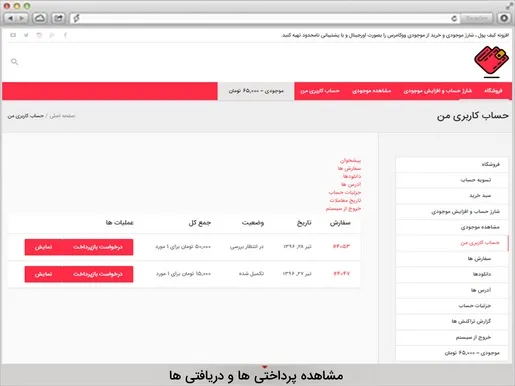Click درخواست بازپرداخت for order #۴۰۴۷
Viewport: 515px width, 386px height.
point(98,274)
